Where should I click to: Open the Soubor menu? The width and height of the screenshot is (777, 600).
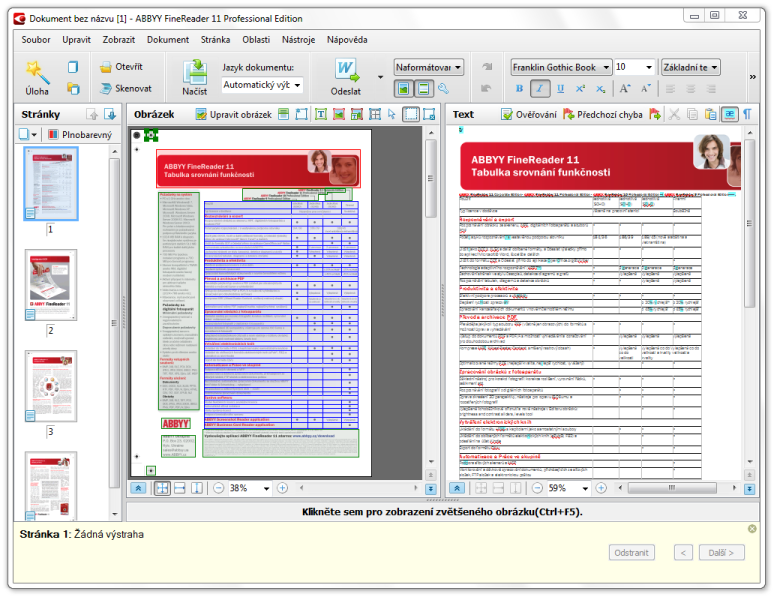[36, 40]
